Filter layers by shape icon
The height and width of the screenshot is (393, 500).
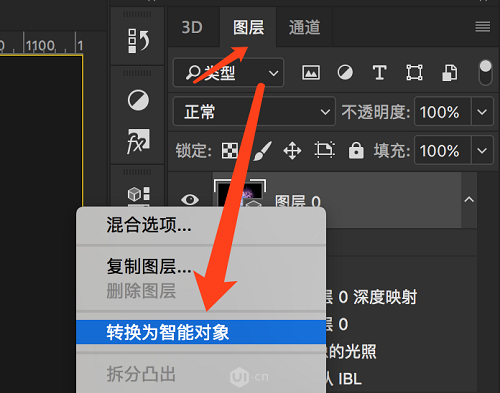pos(414,72)
